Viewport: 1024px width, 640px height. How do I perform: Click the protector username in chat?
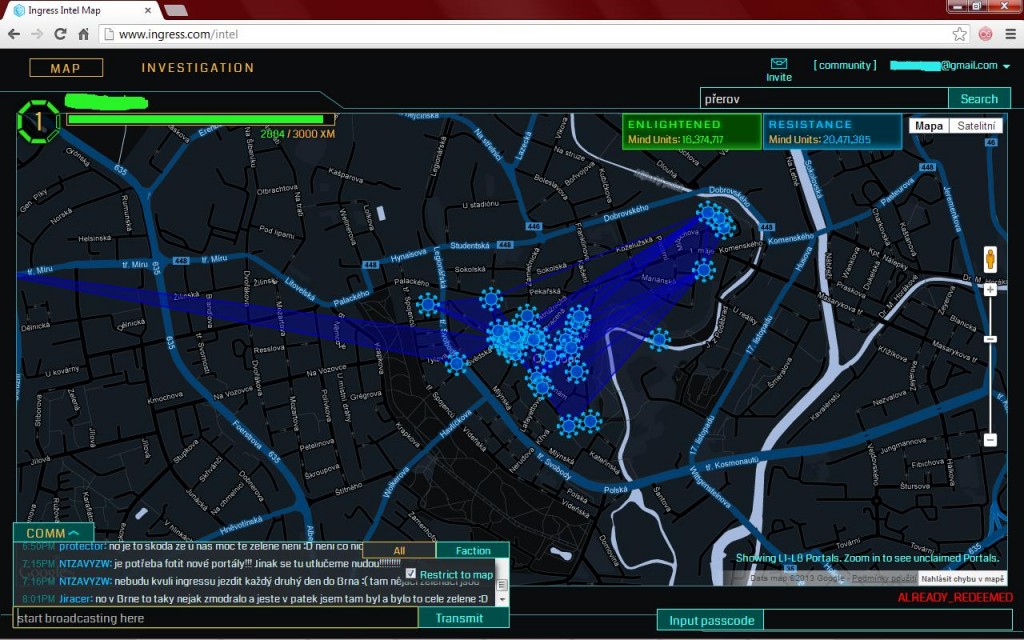pos(82,546)
